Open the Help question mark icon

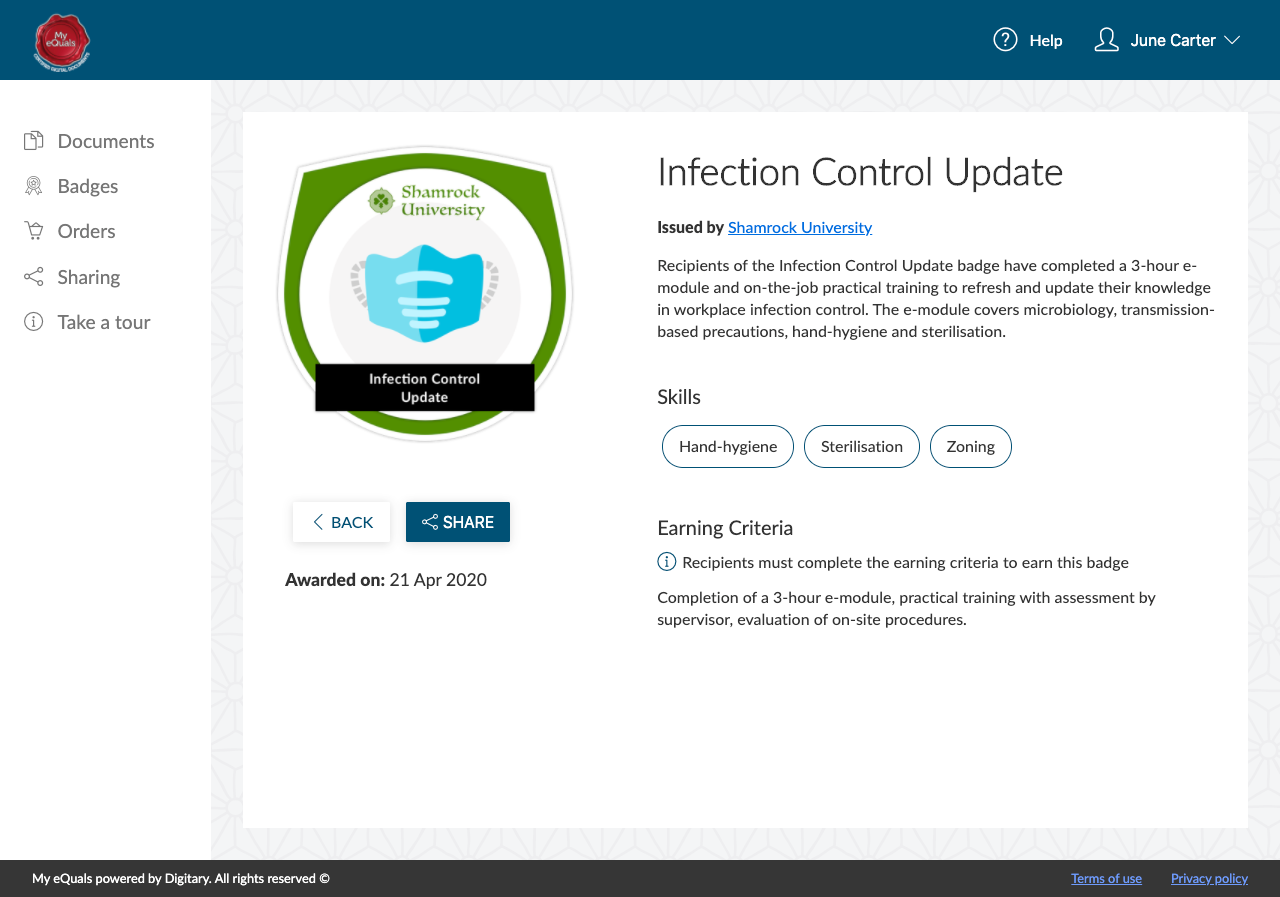coord(1005,40)
